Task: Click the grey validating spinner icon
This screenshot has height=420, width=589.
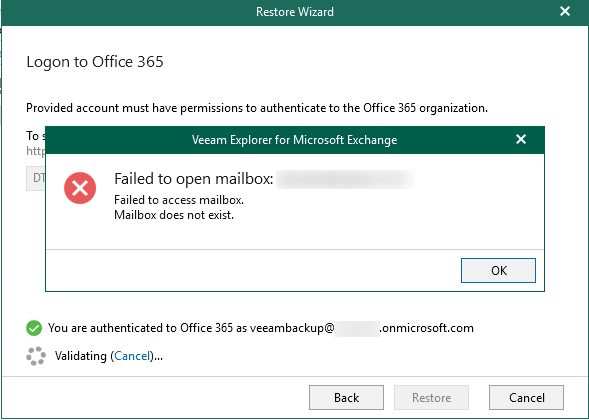Action: [x=36, y=356]
